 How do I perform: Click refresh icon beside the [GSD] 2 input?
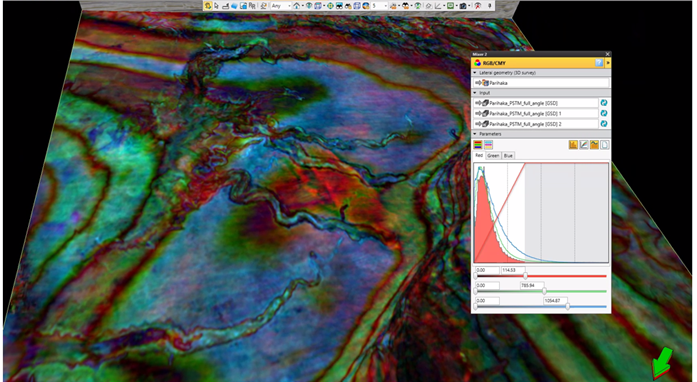[x=604, y=124]
